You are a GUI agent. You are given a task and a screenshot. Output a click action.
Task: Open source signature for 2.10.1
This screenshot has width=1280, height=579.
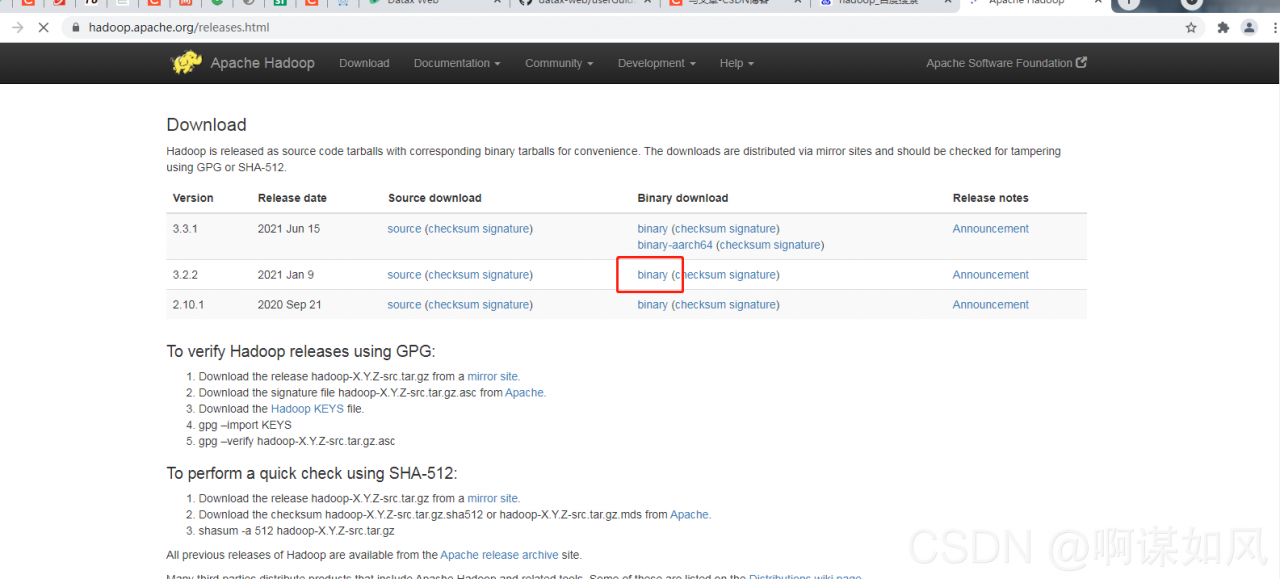click(506, 305)
